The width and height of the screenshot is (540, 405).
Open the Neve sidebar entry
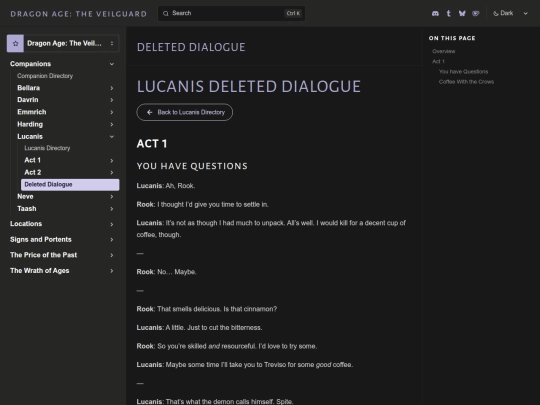[25, 196]
